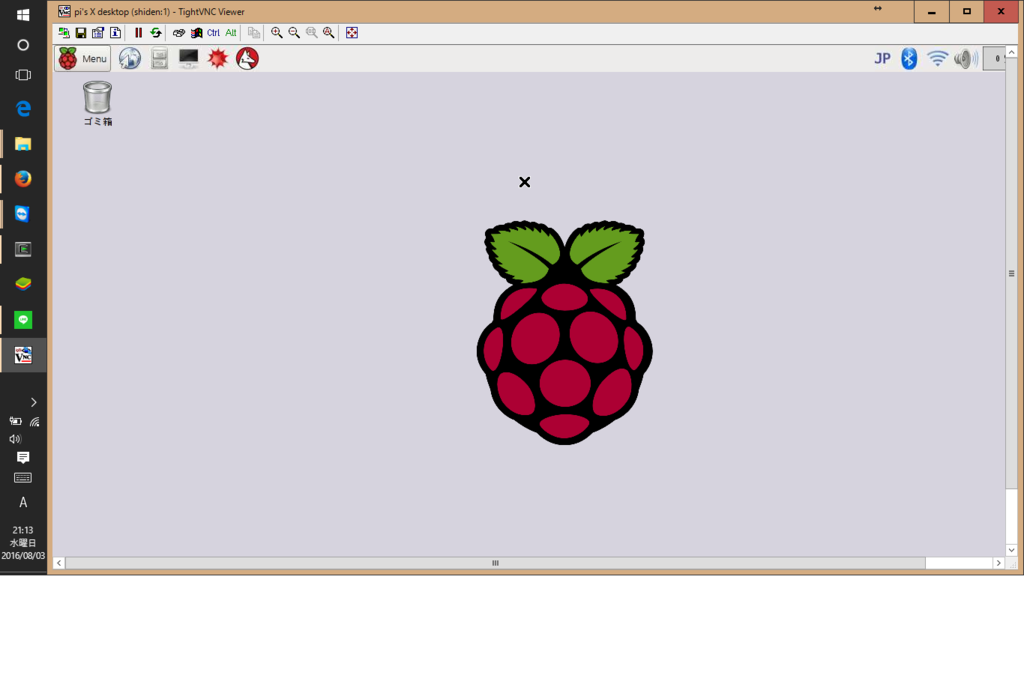
Task: Open the Bluetooth panel icon
Action: 909,59
